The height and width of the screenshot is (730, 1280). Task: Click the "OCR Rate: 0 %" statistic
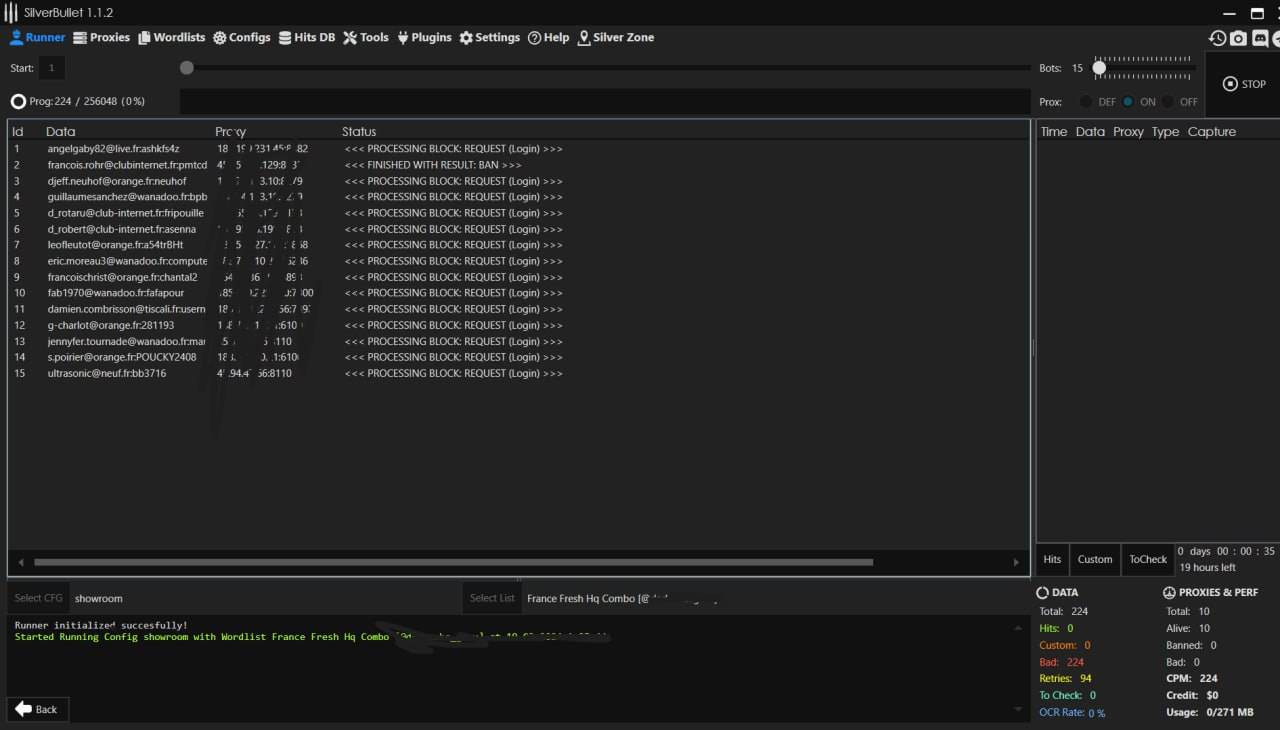click(1072, 713)
